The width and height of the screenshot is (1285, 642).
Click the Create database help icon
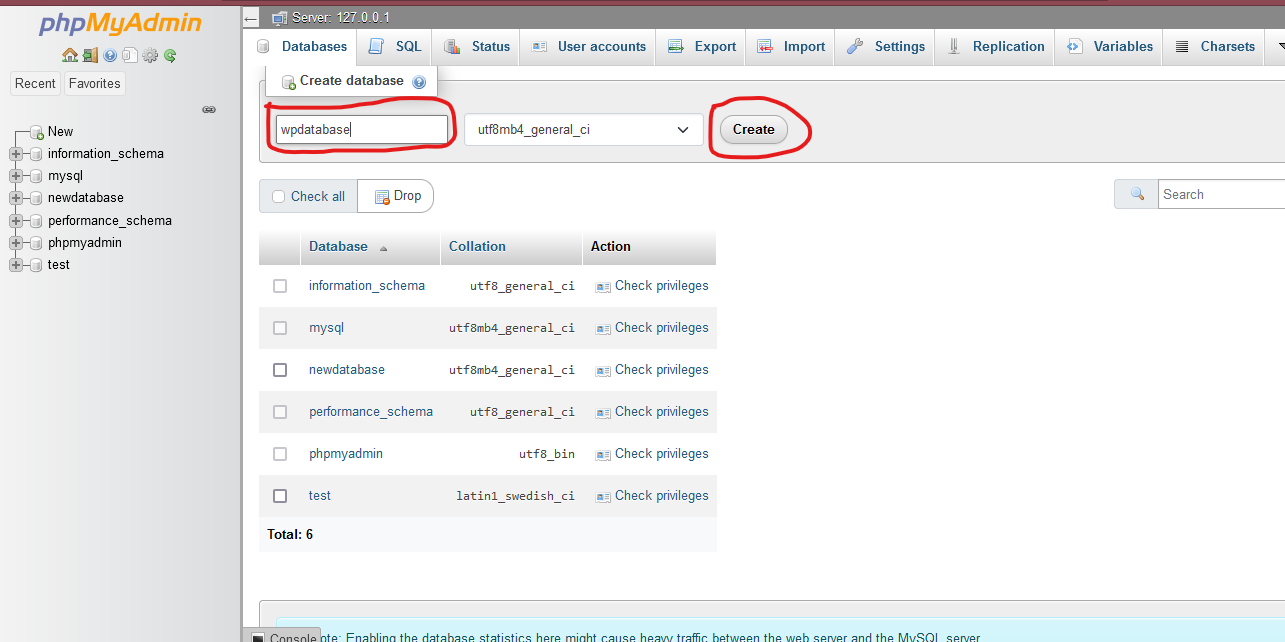[419, 82]
